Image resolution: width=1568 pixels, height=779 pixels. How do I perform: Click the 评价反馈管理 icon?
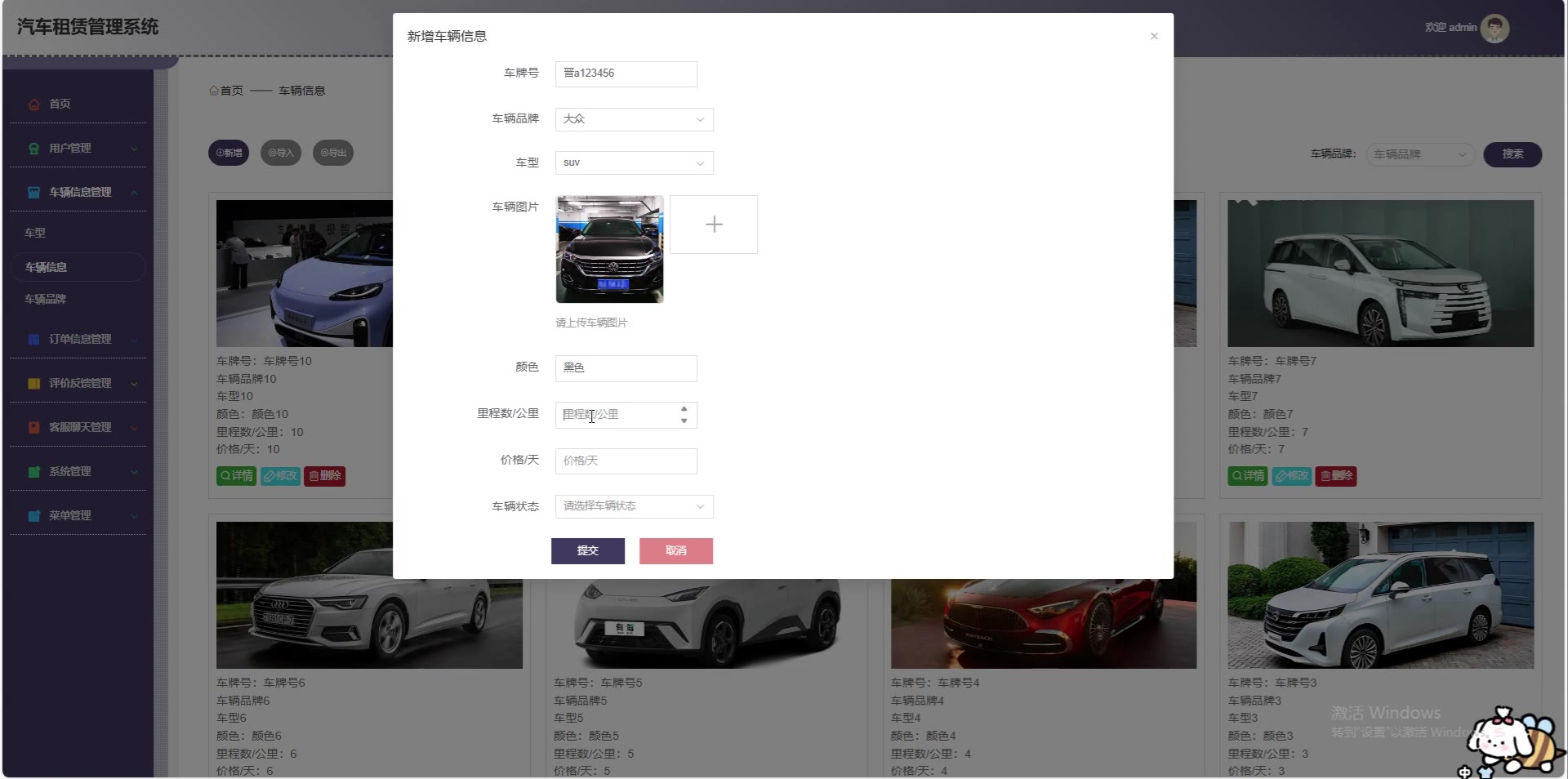pyautogui.click(x=34, y=384)
